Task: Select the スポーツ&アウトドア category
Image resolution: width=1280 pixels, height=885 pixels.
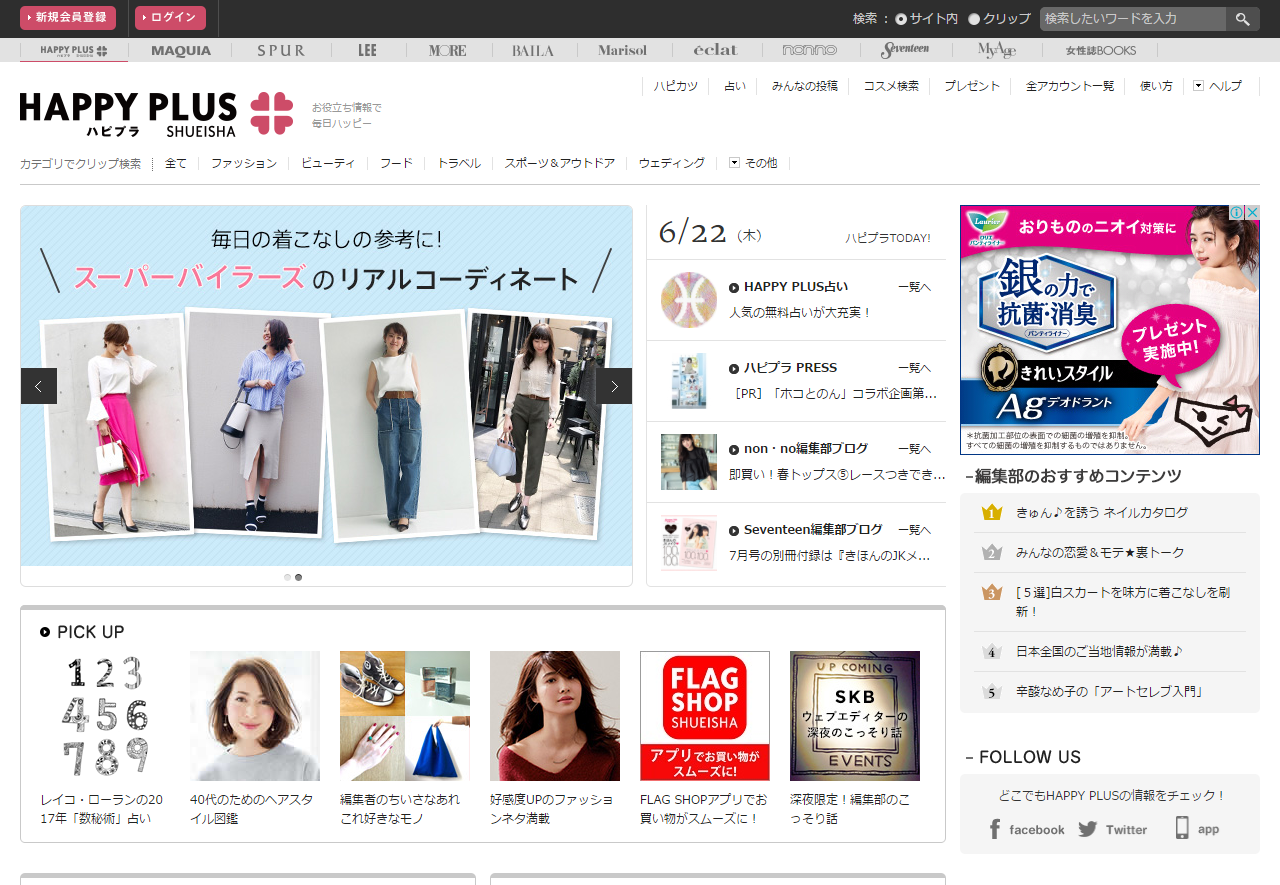Action: [560, 163]
